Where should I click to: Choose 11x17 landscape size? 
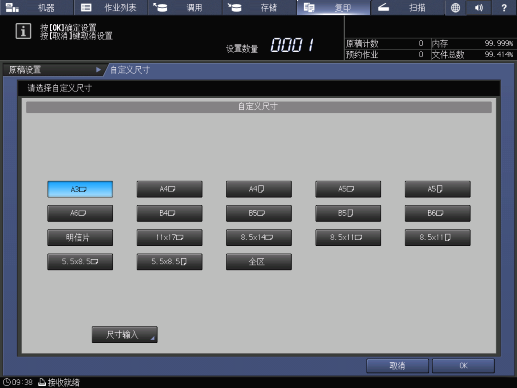click(x=169, y=237)
